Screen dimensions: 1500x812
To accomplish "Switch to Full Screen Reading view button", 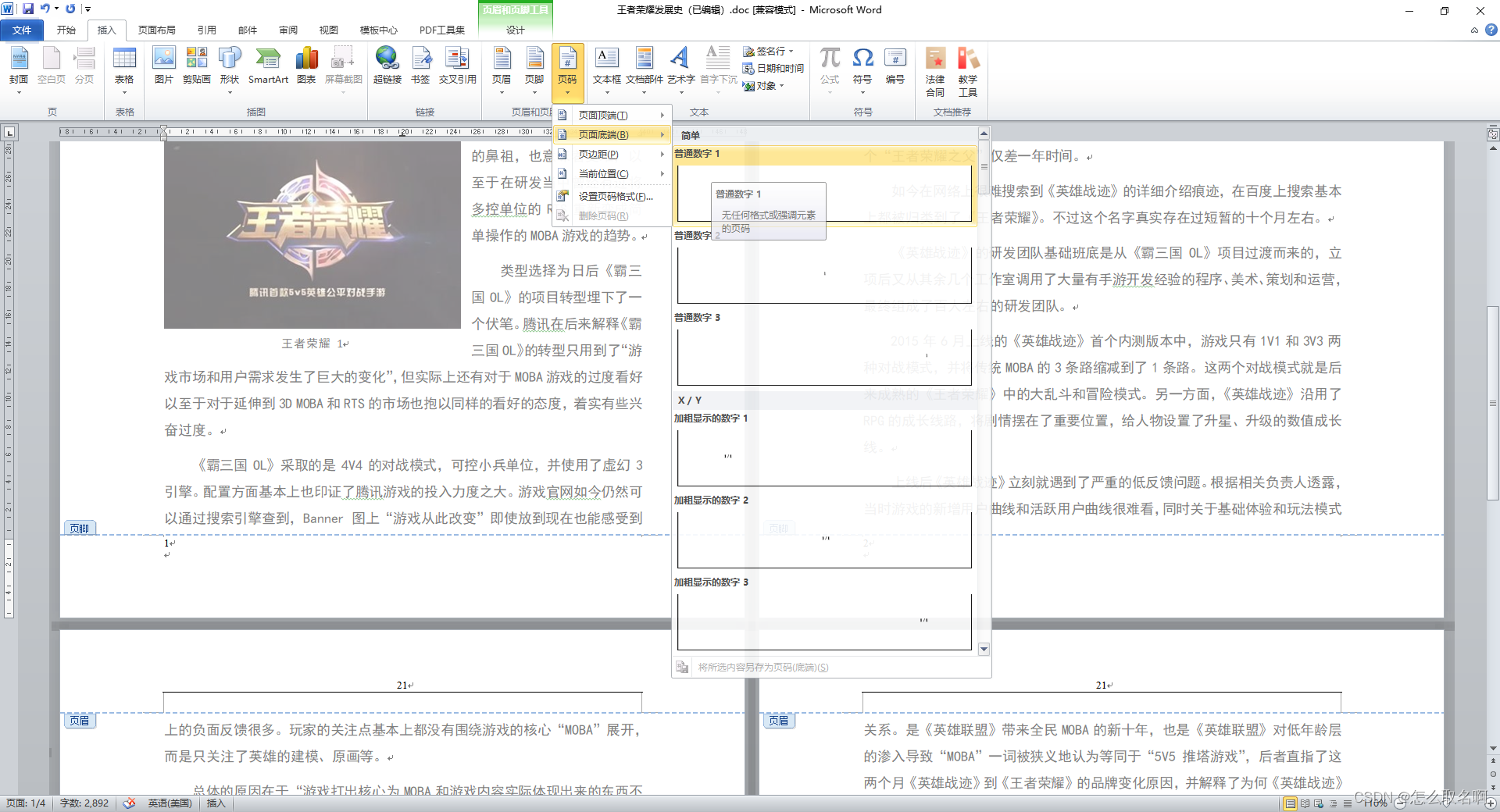I will coord(1305,803).
